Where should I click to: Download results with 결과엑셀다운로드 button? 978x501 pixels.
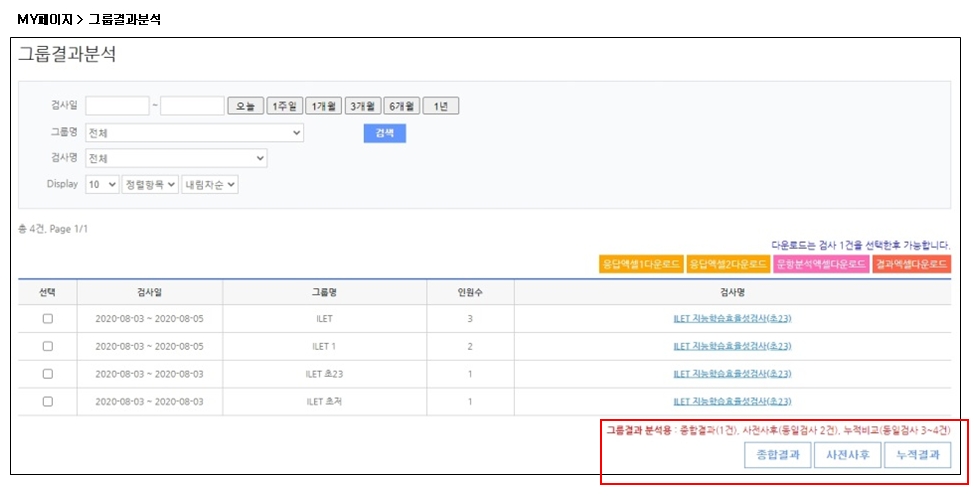pyautogui.click(x=911, y=264)
